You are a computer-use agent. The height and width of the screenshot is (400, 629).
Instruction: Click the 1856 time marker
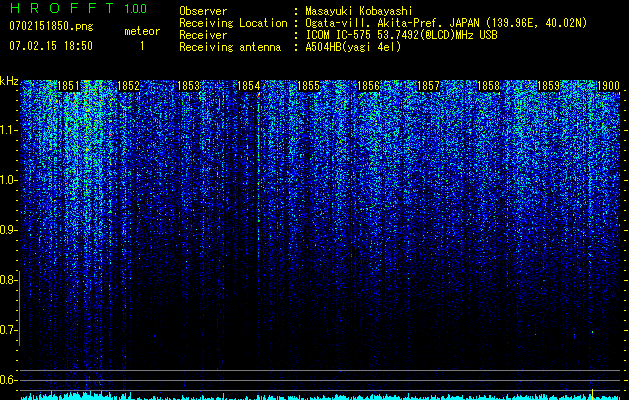[x=368, y=86]
